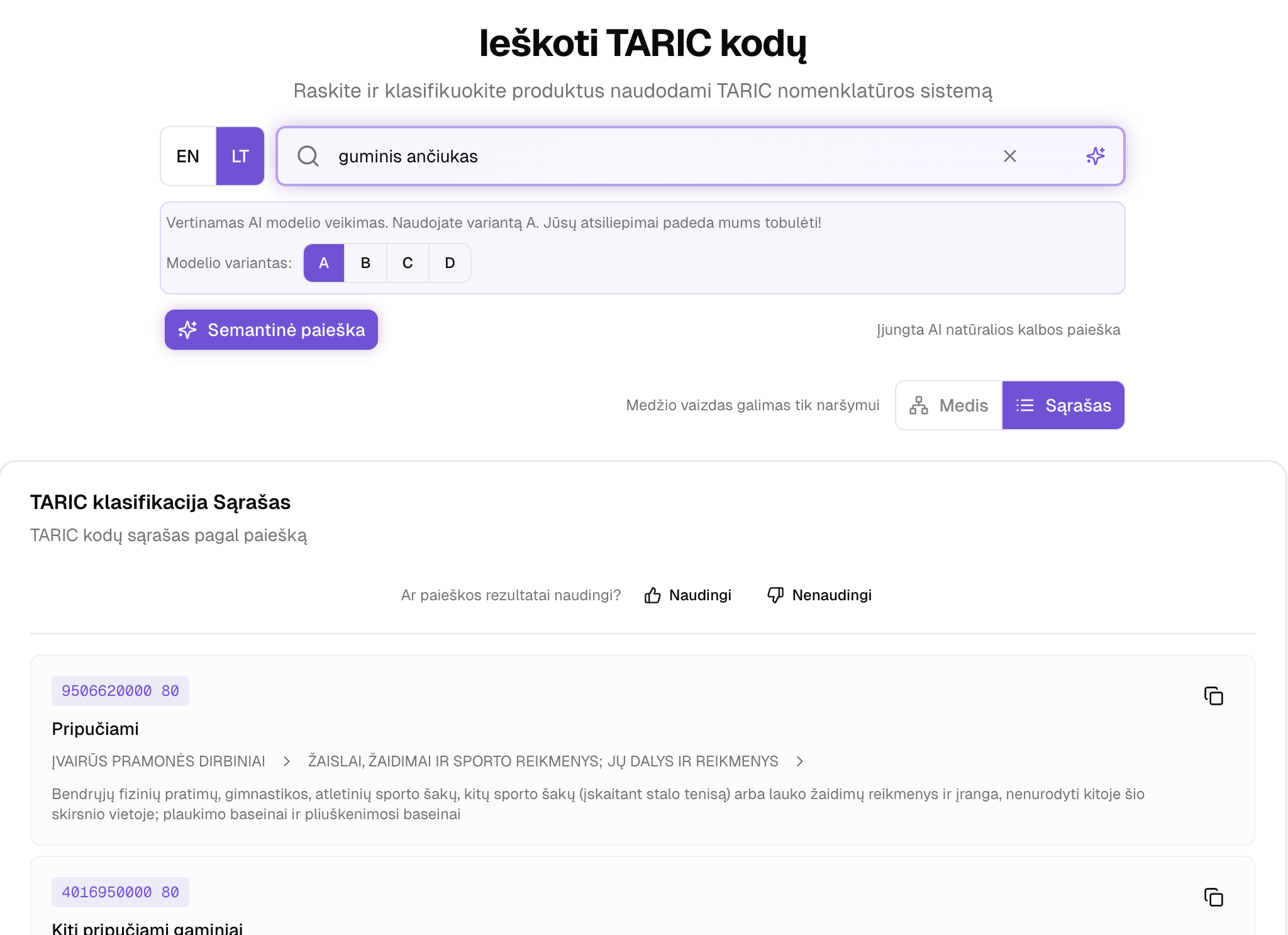The image size is (1288, 935).
Task: Click Nenaudingi feedback link
Action: 831,595
